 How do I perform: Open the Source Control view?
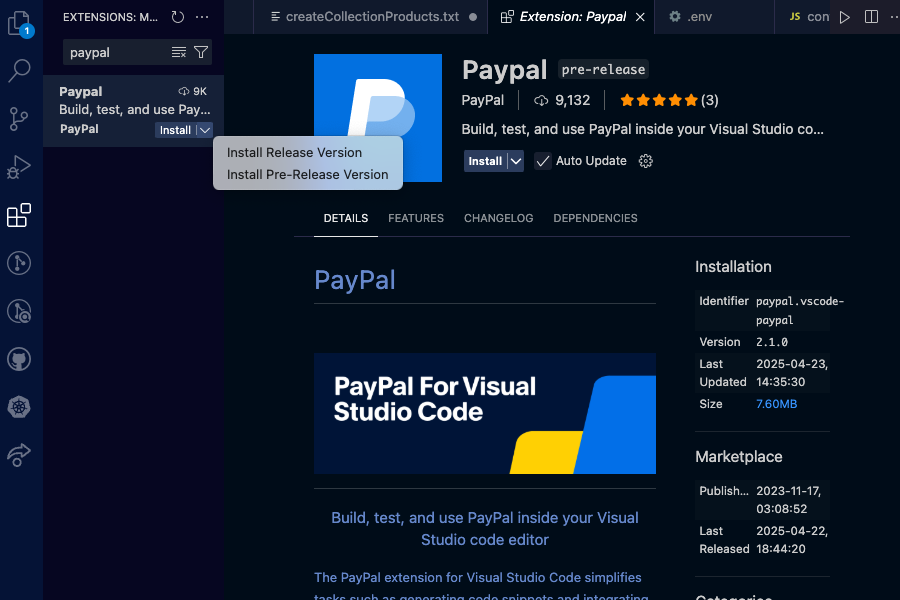[21, 119]
